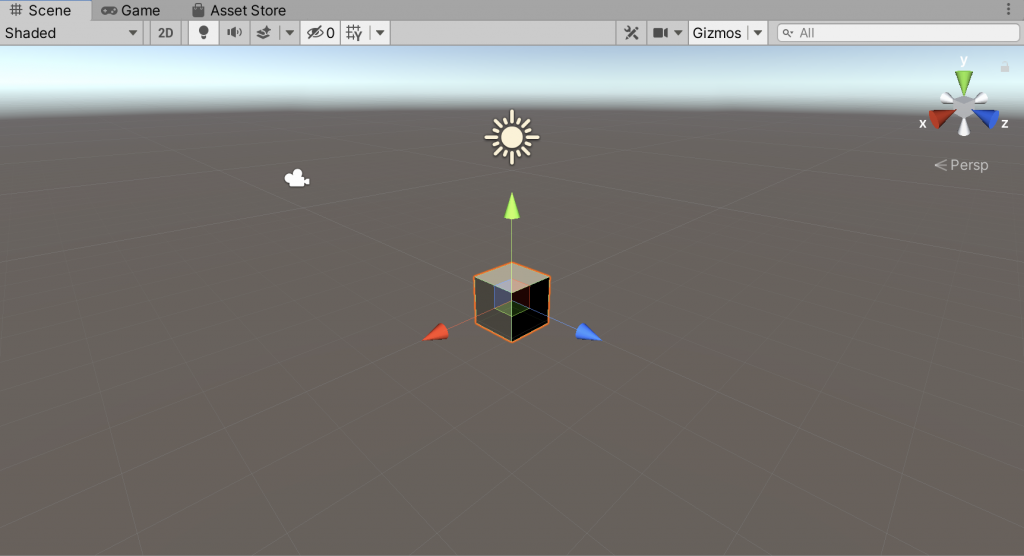Viewport: 1024px width, 556px height.
Task: Toggle scene audio with the speaker icon
Action: tap(234, 33)
